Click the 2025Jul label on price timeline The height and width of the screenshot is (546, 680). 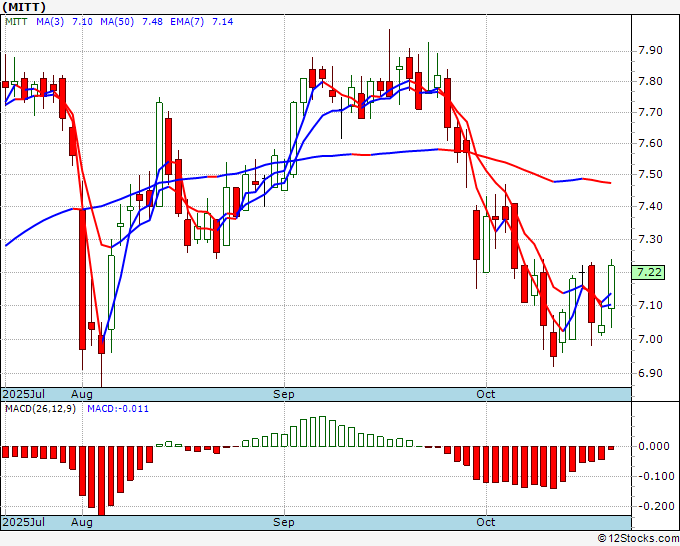tap(23, 394)
